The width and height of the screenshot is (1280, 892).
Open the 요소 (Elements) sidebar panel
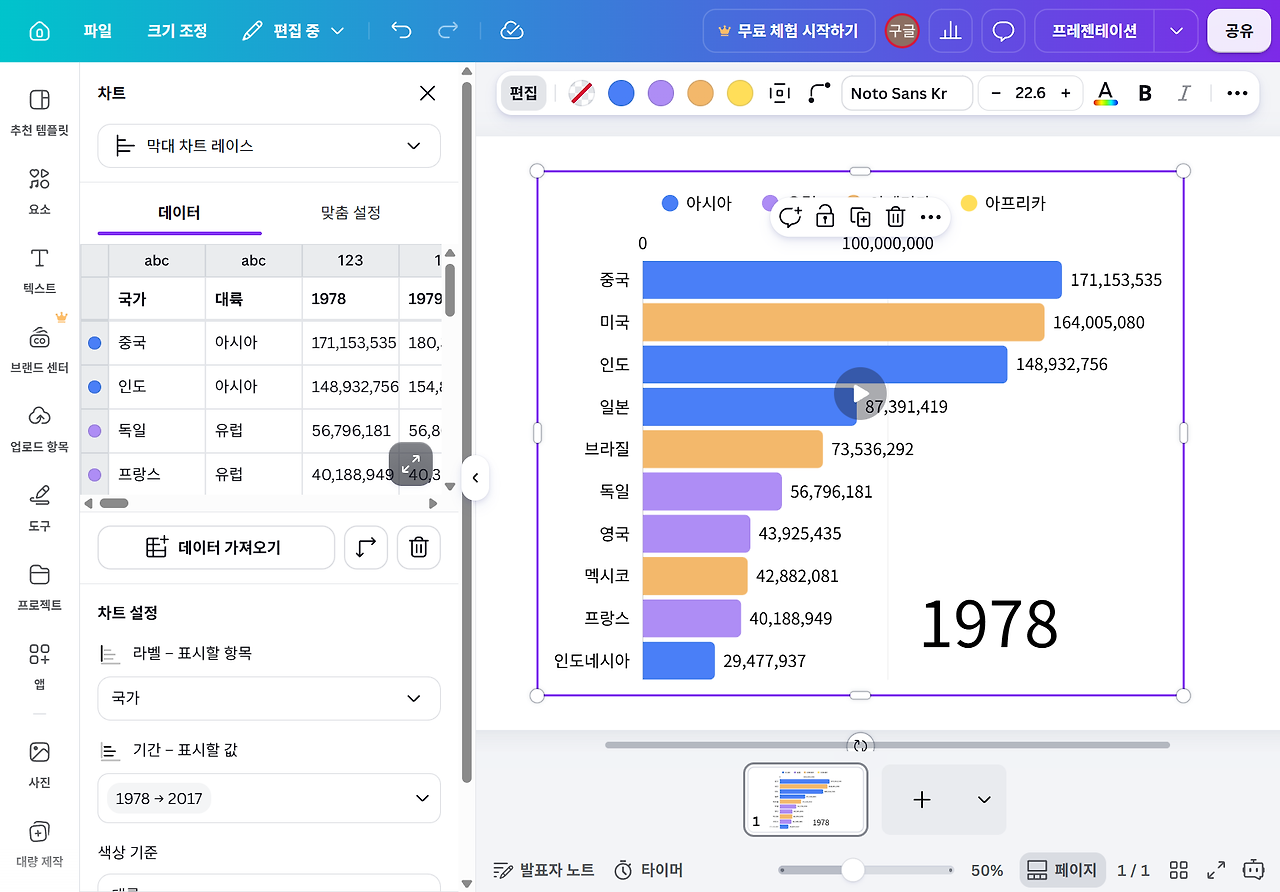coord(39,192)
